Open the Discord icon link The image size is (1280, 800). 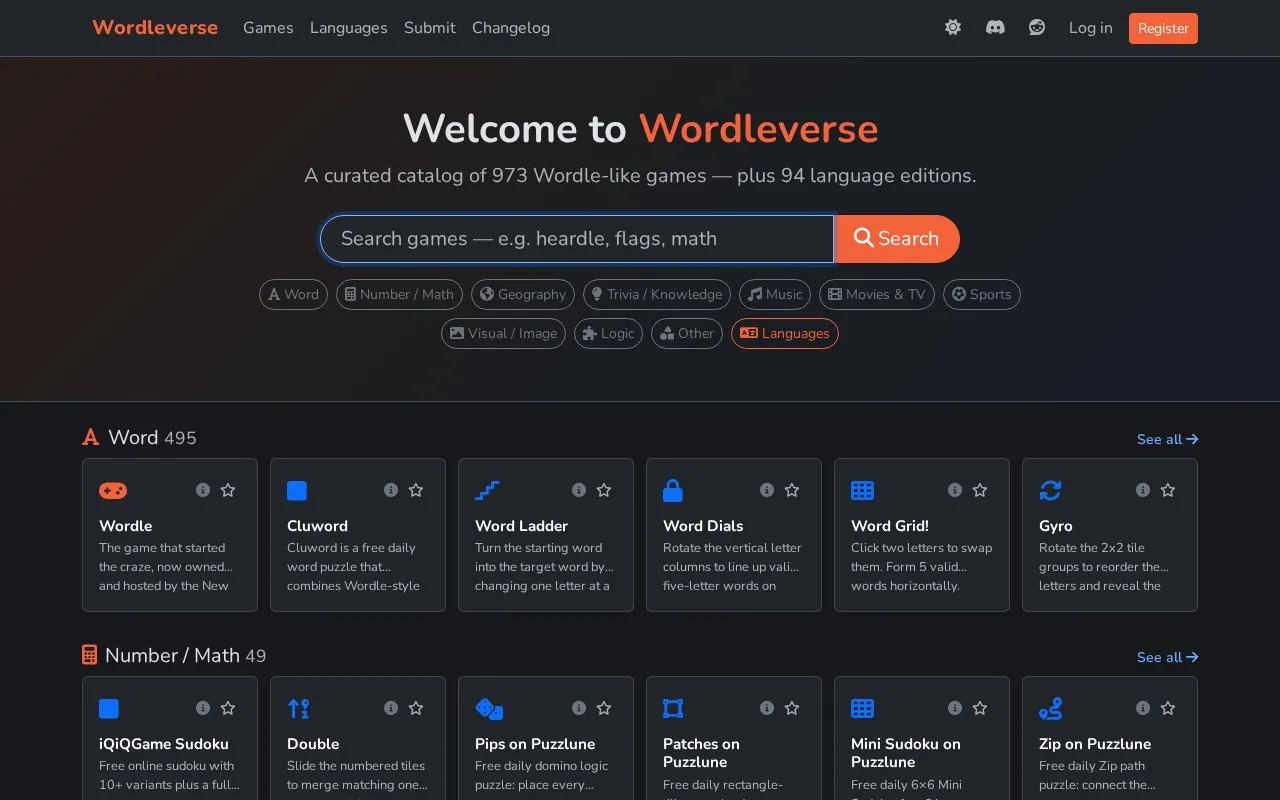(995, 28)
